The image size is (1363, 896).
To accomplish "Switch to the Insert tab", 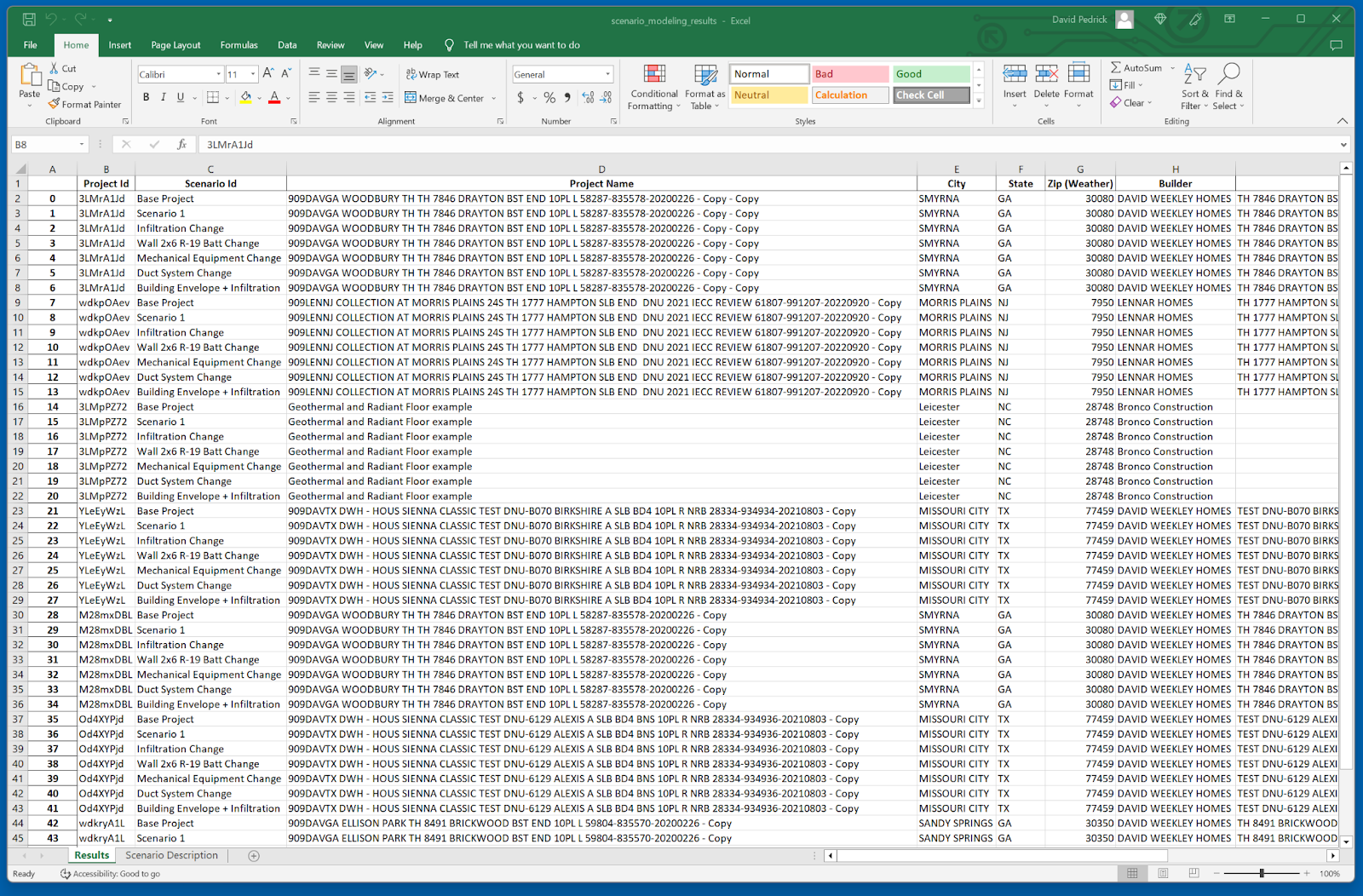I will click(120, 45).
